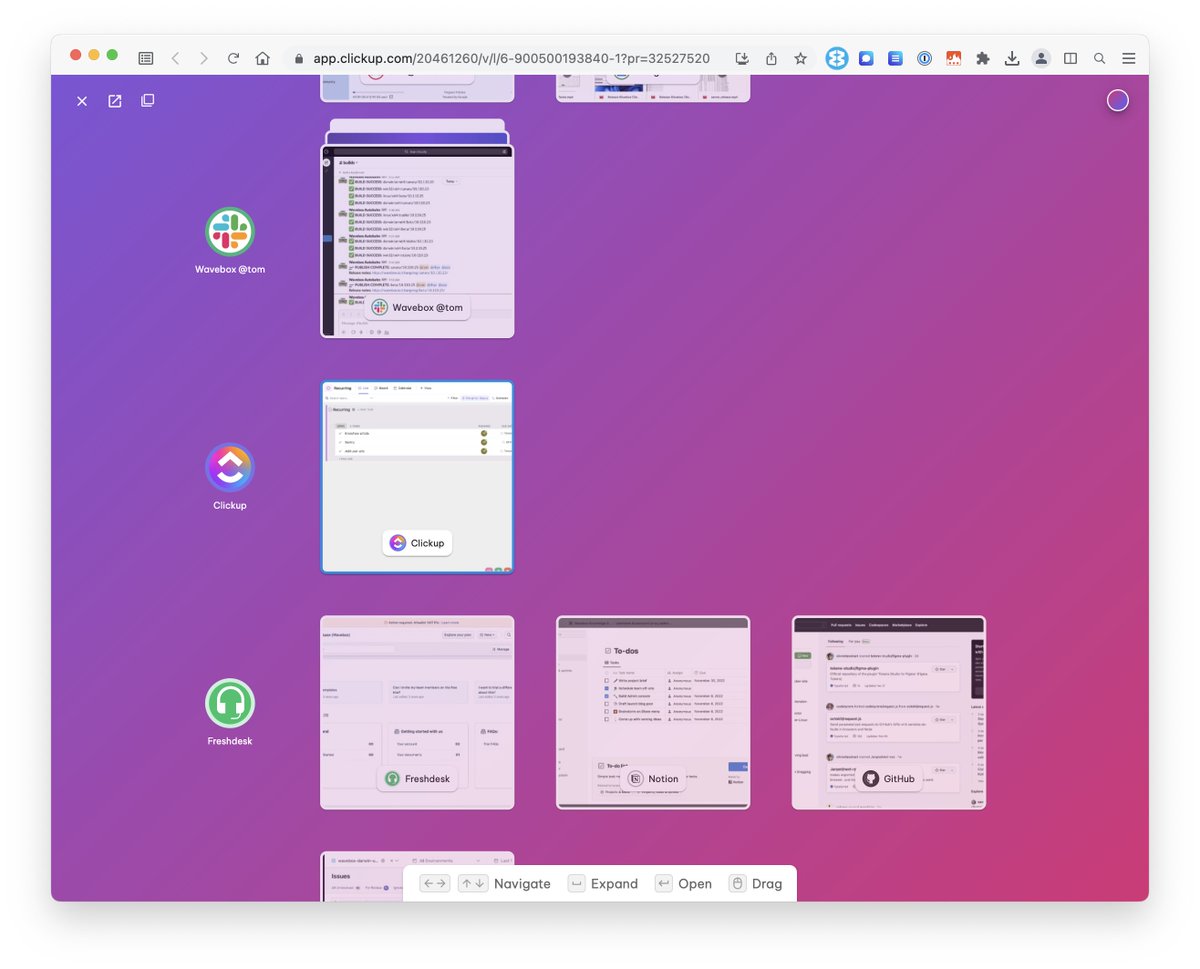Bookmark this page with the star
Screen dimensions: 1200x969
point(800,59)
